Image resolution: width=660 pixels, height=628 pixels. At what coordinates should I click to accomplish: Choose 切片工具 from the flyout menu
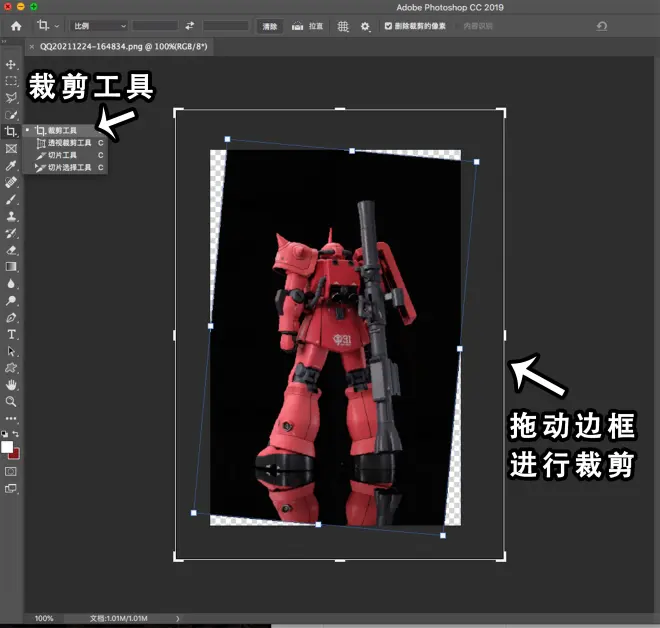tap(62, 155)
